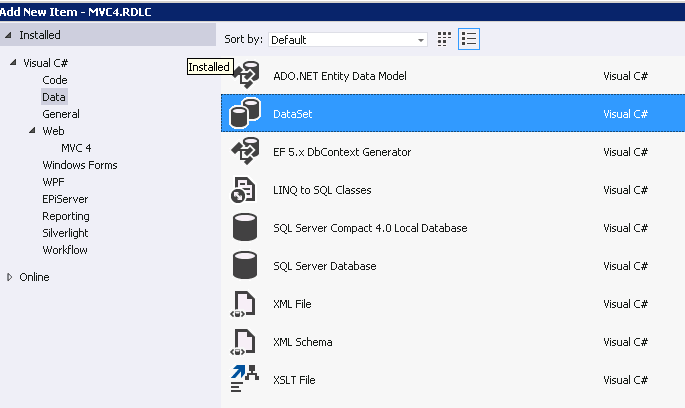Collapse the Visual C# tree node
The width and height of the screenshot is (685, 408).
pos(14,62)
